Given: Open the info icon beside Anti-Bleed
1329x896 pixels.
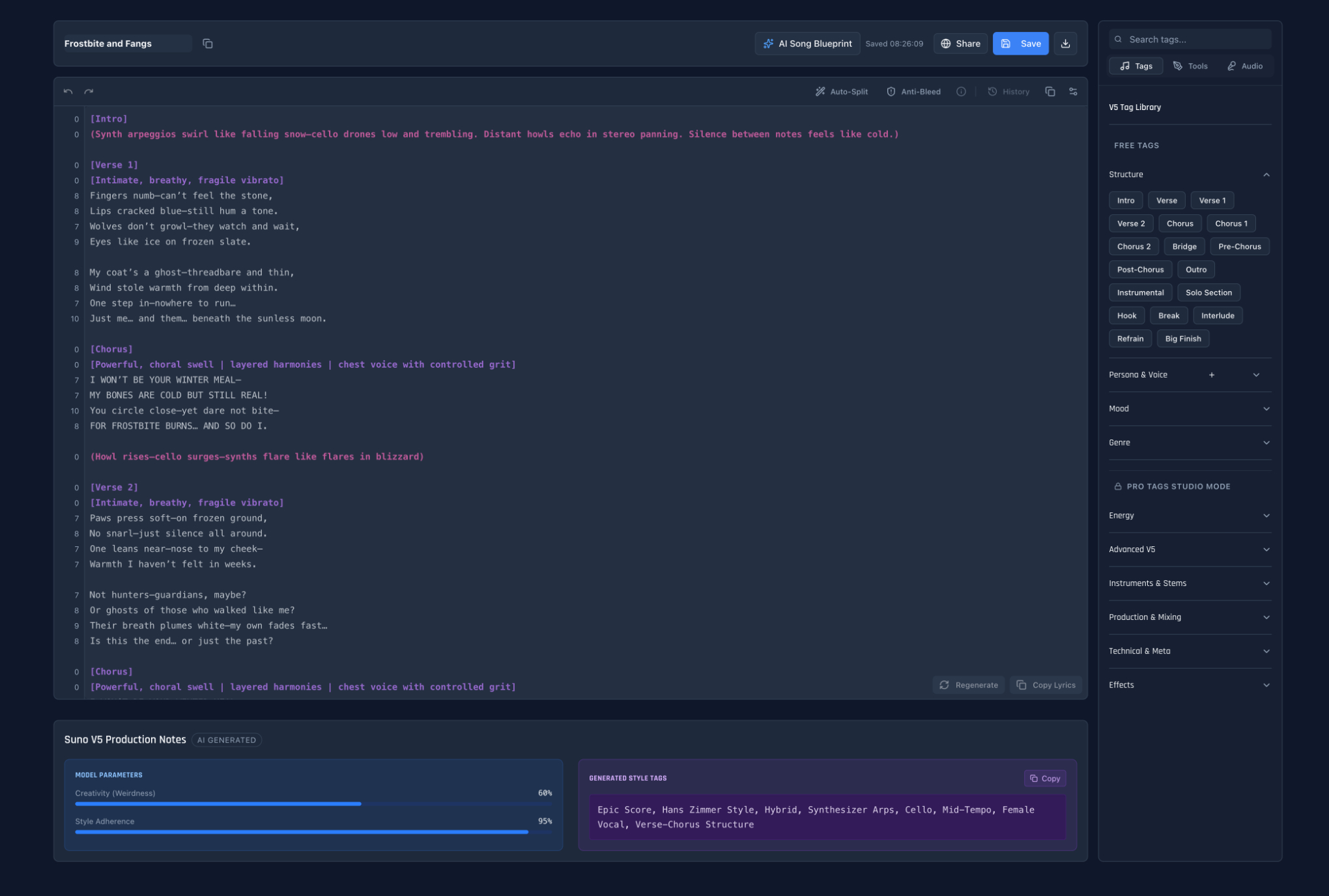Looking at the screenshot, I should point(961,91).
